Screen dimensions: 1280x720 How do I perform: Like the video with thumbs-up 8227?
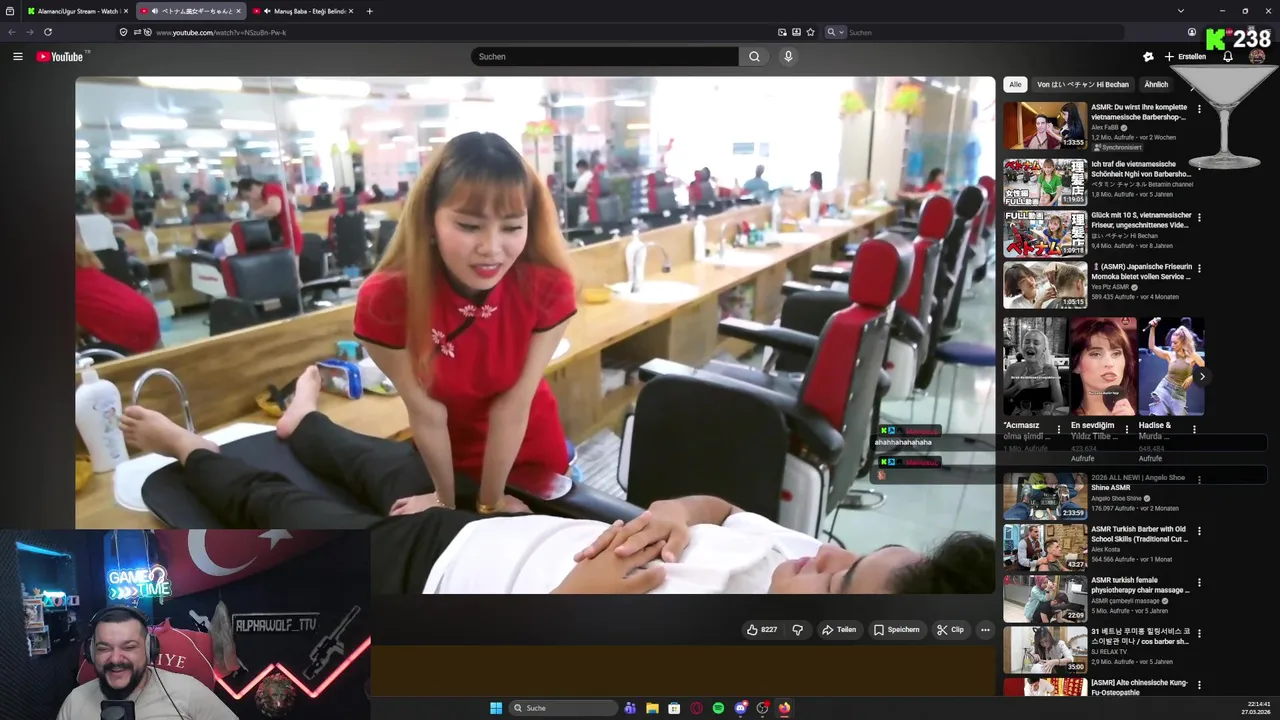pos(762,630)
